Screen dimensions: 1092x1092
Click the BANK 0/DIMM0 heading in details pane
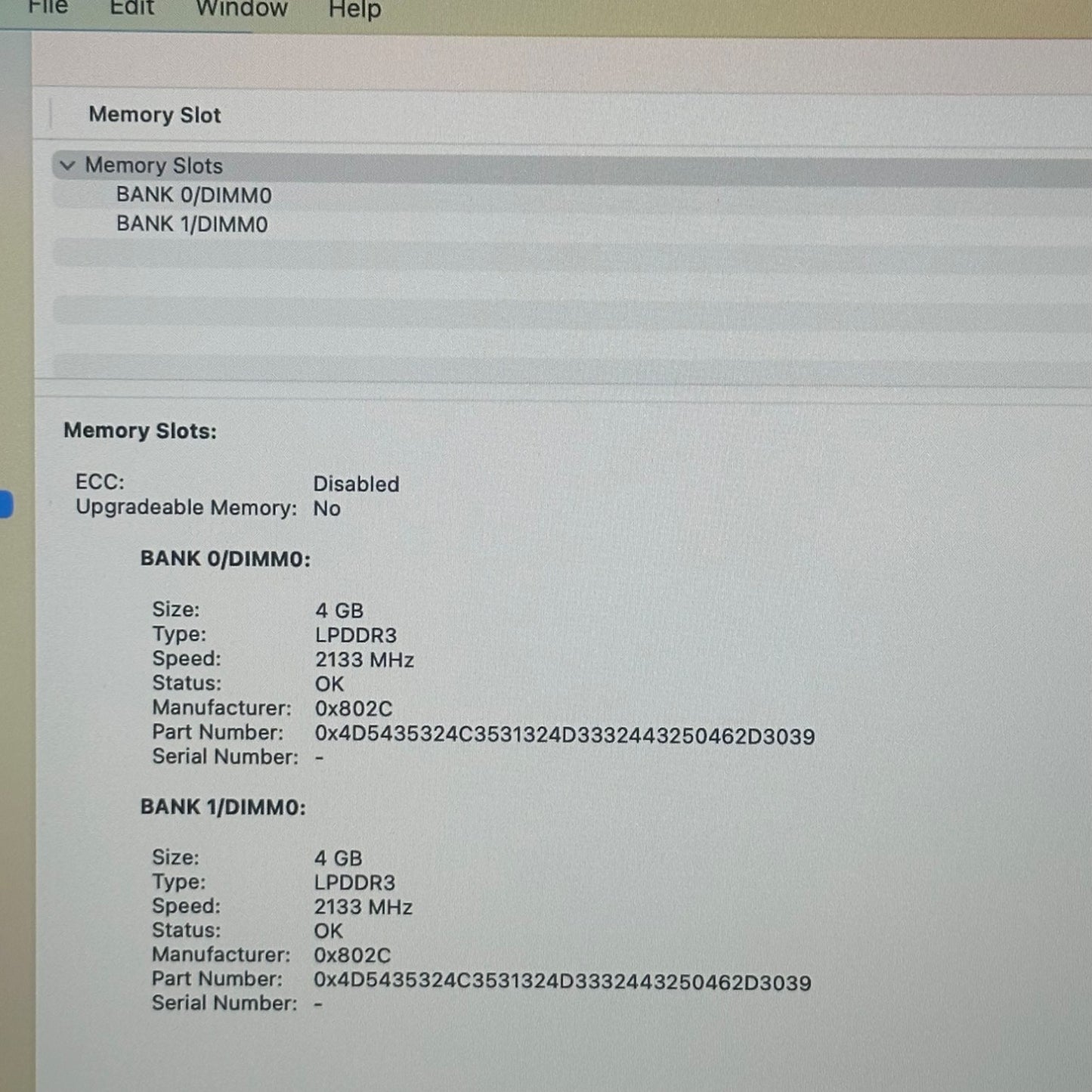point(225,559)
